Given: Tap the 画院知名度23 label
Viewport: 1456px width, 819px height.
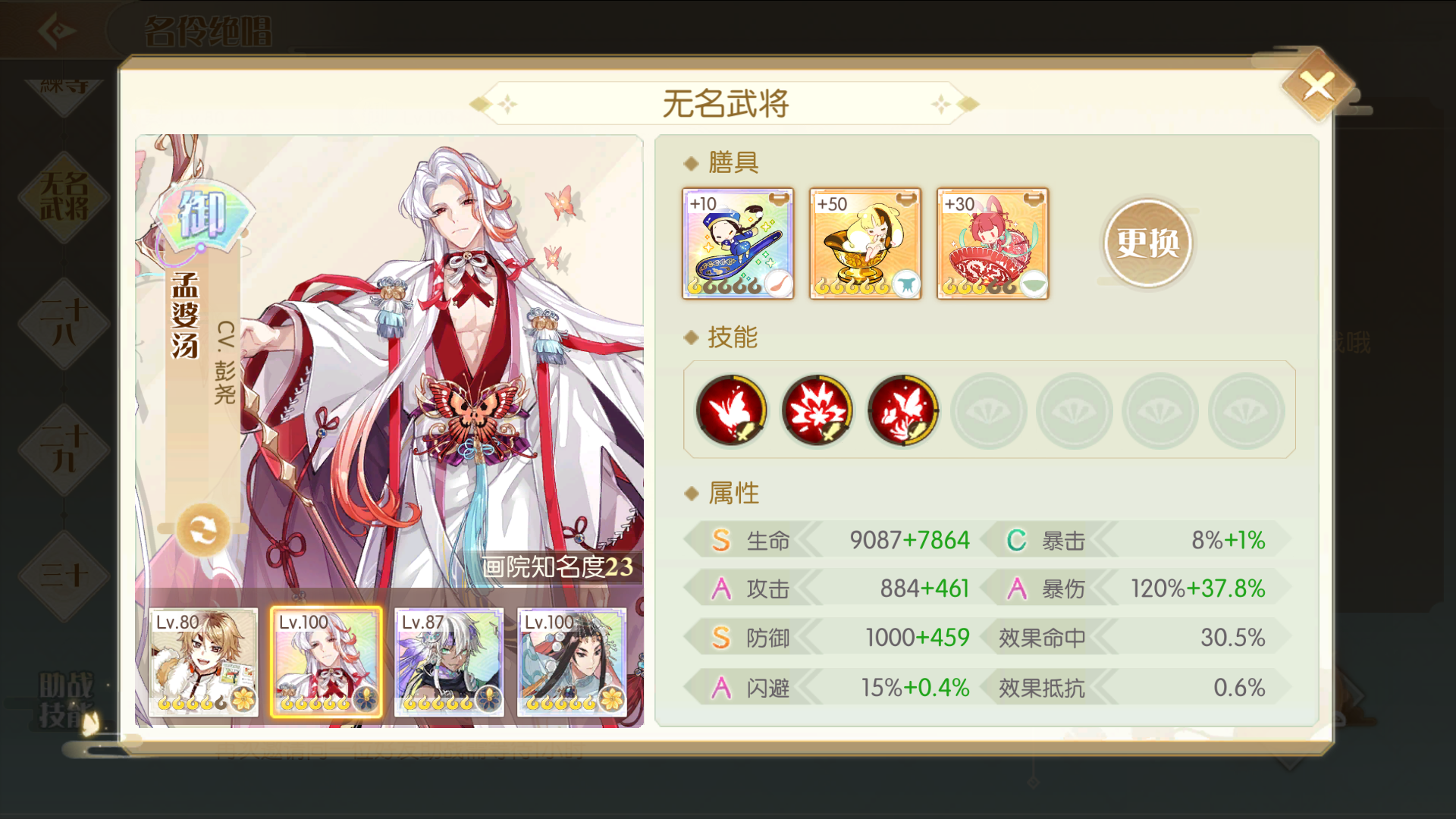Looking at the screenshot, I should (x=557, y=566).
